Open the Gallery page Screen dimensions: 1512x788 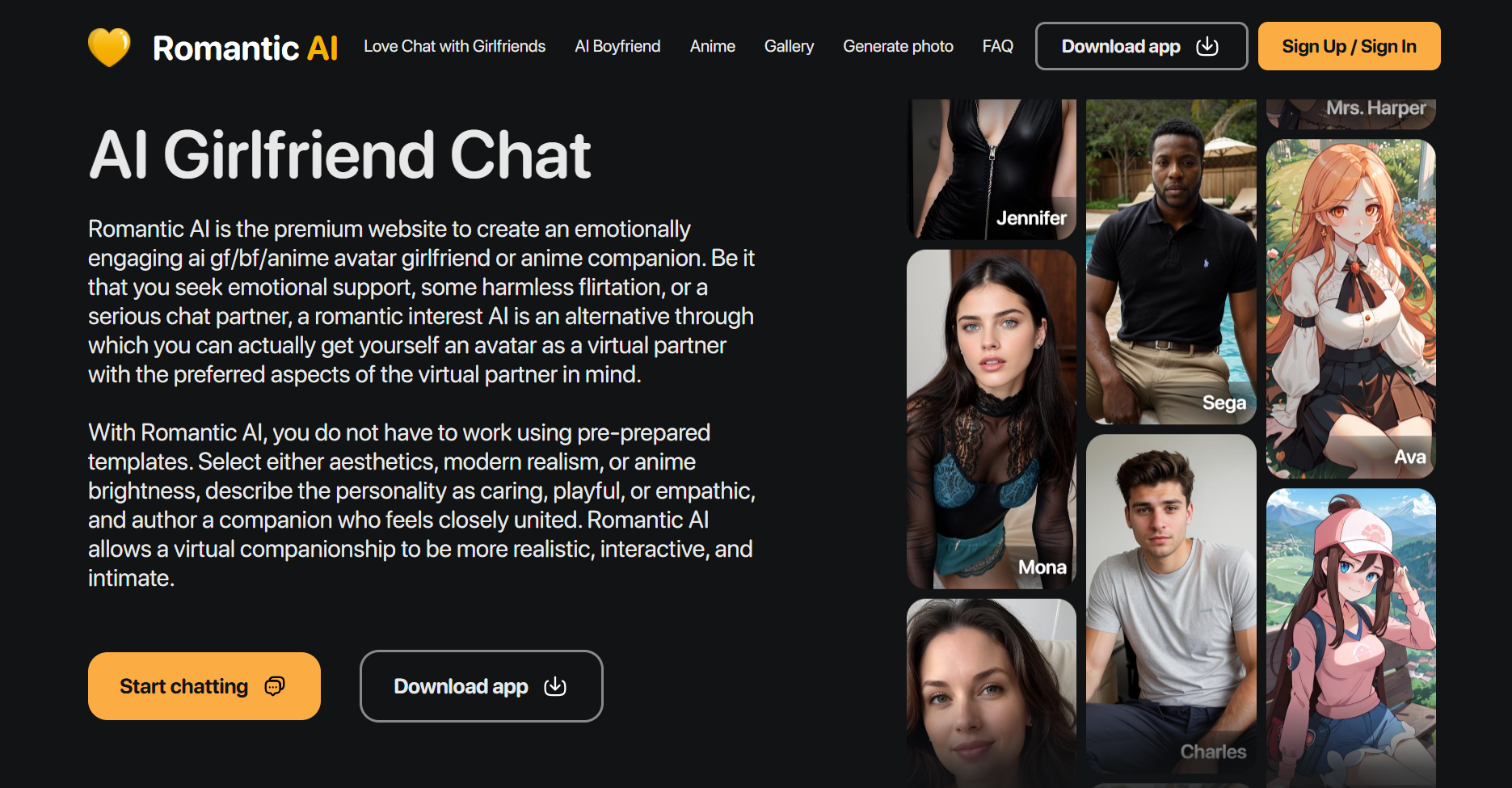[789, 46]
